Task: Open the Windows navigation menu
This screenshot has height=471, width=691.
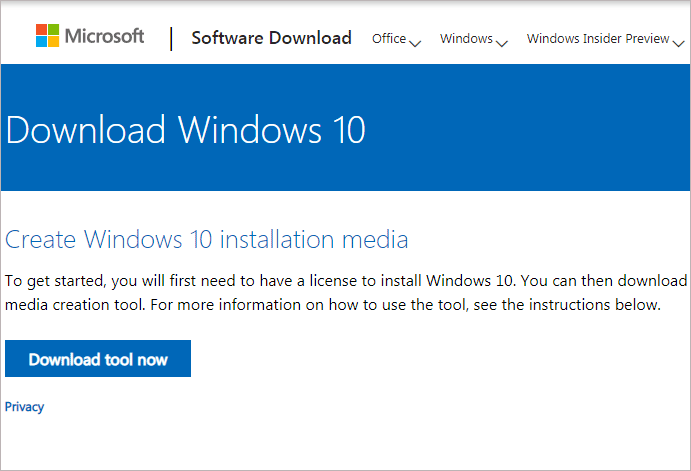Action: tap(466, 39)
